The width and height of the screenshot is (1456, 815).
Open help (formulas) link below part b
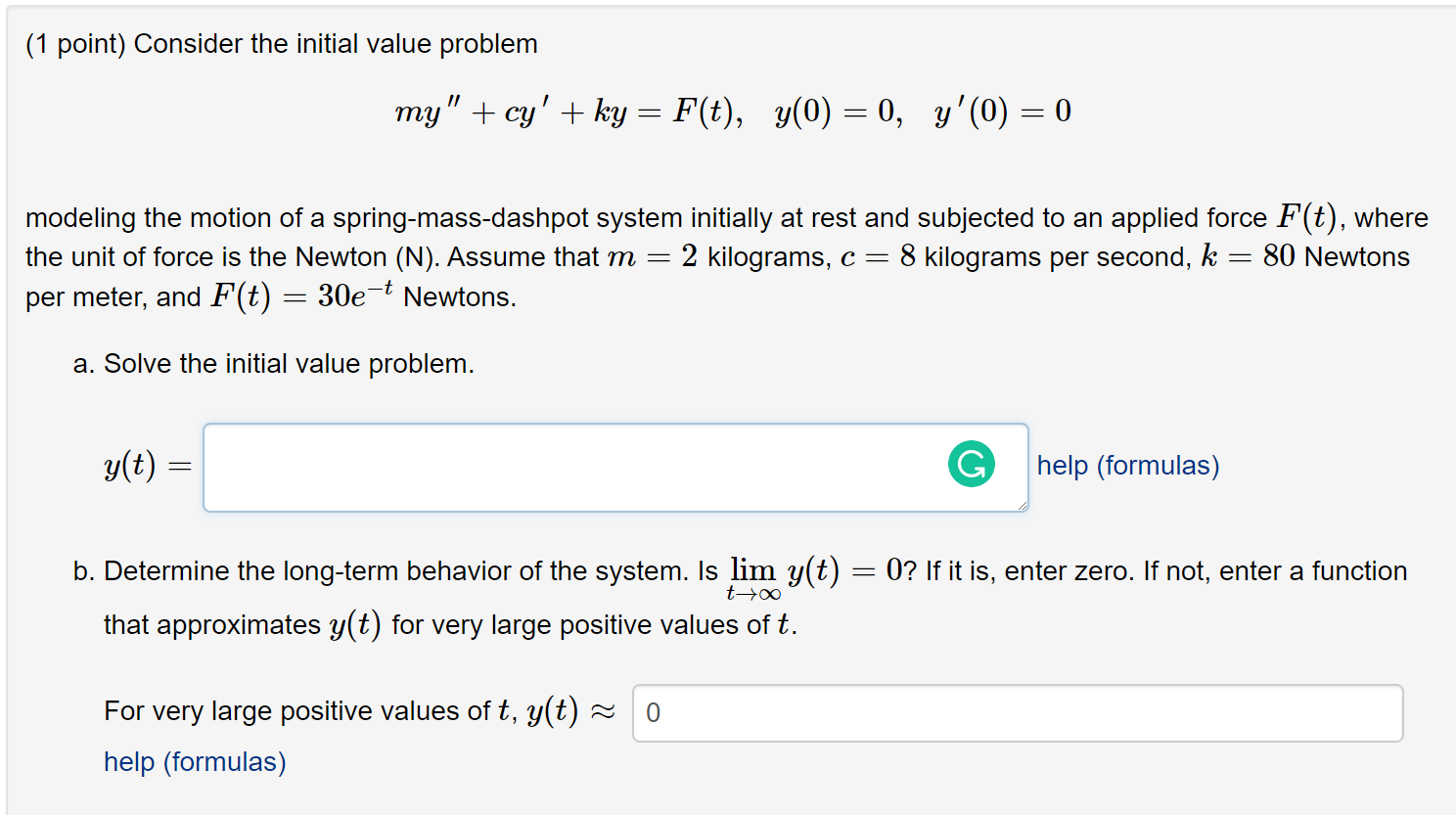tap(195, 762)
